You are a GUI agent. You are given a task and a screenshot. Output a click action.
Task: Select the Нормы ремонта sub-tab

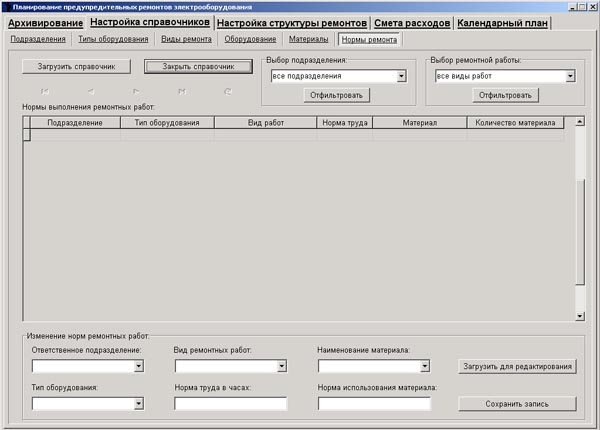coord(369,39)
